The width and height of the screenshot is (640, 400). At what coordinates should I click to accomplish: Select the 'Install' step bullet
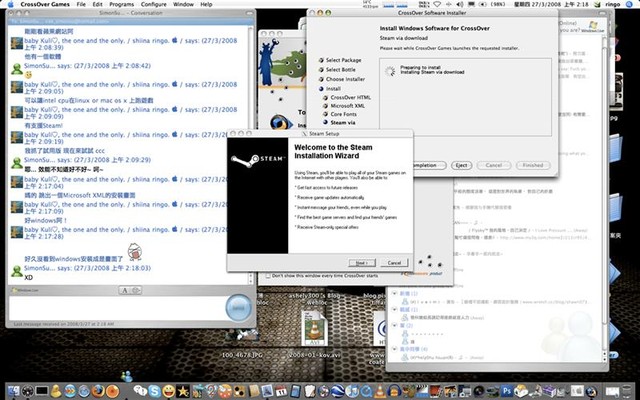coord(321,89)
